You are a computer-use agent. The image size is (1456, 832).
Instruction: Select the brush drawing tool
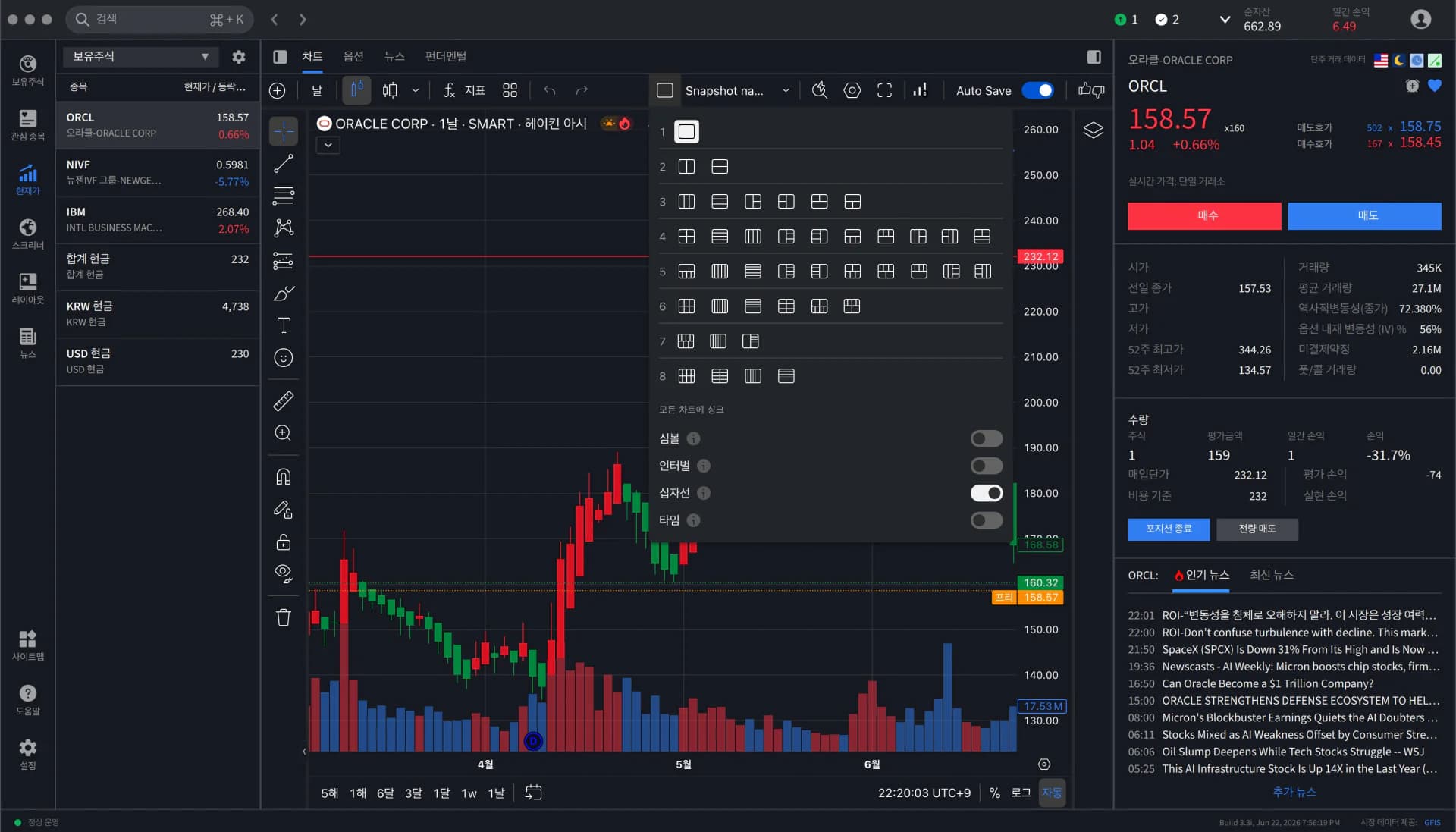coord(284,294)
